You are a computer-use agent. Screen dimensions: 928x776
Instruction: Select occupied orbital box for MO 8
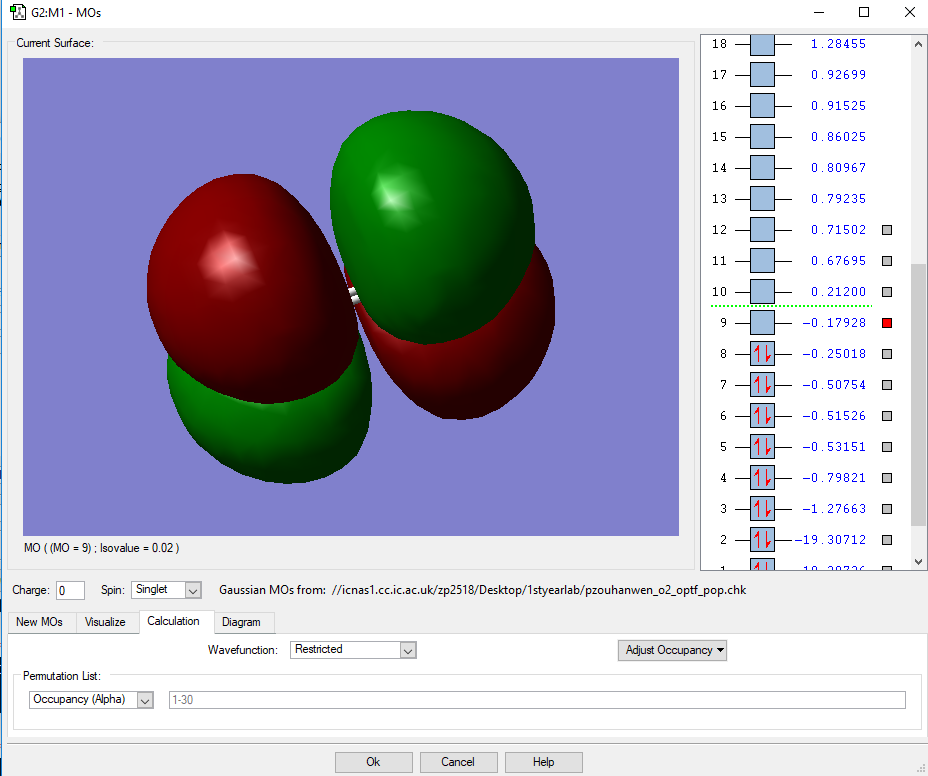pos(762,354)
